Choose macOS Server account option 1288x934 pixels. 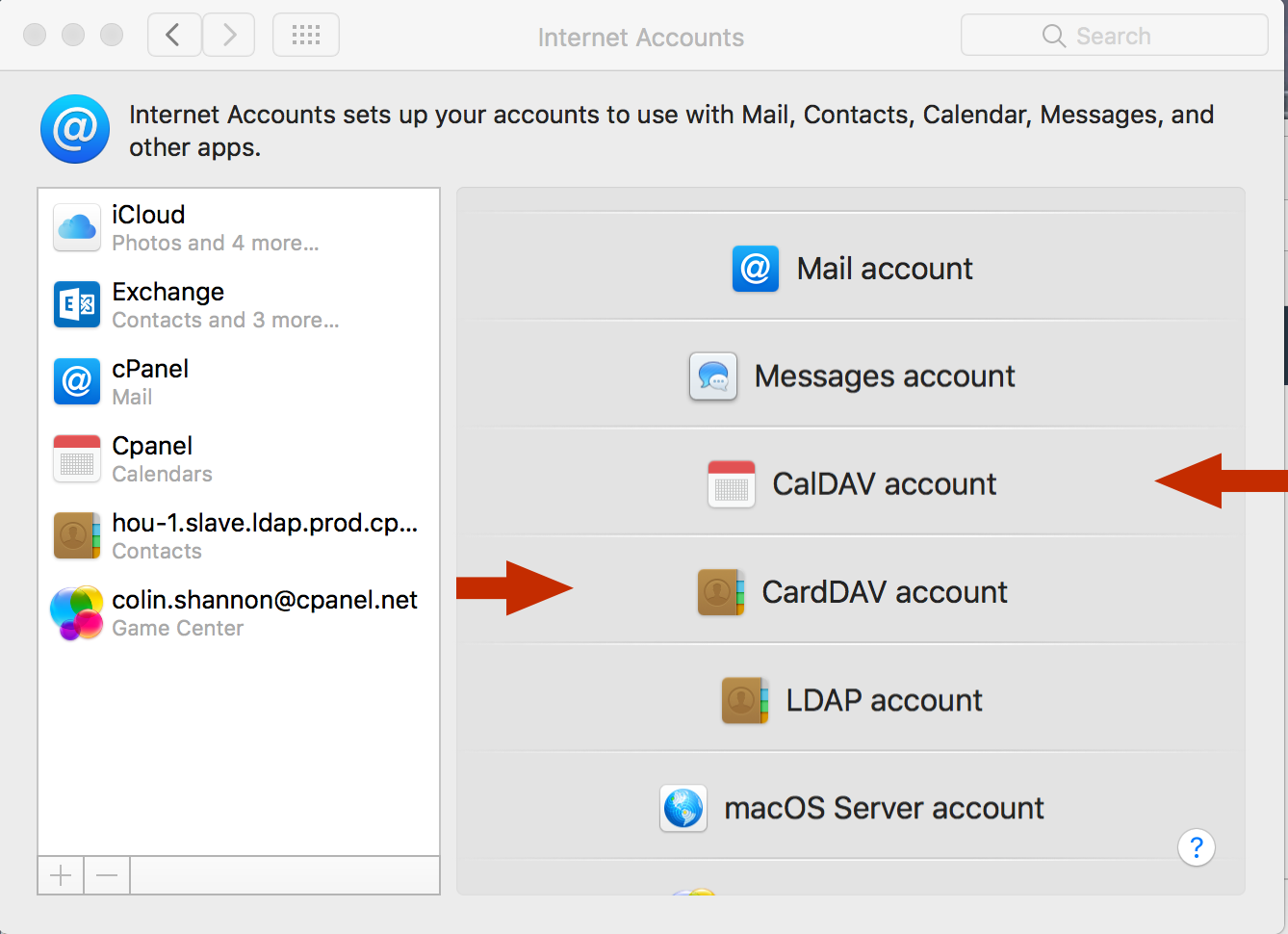pyautogui.click(x=851, y=808)
